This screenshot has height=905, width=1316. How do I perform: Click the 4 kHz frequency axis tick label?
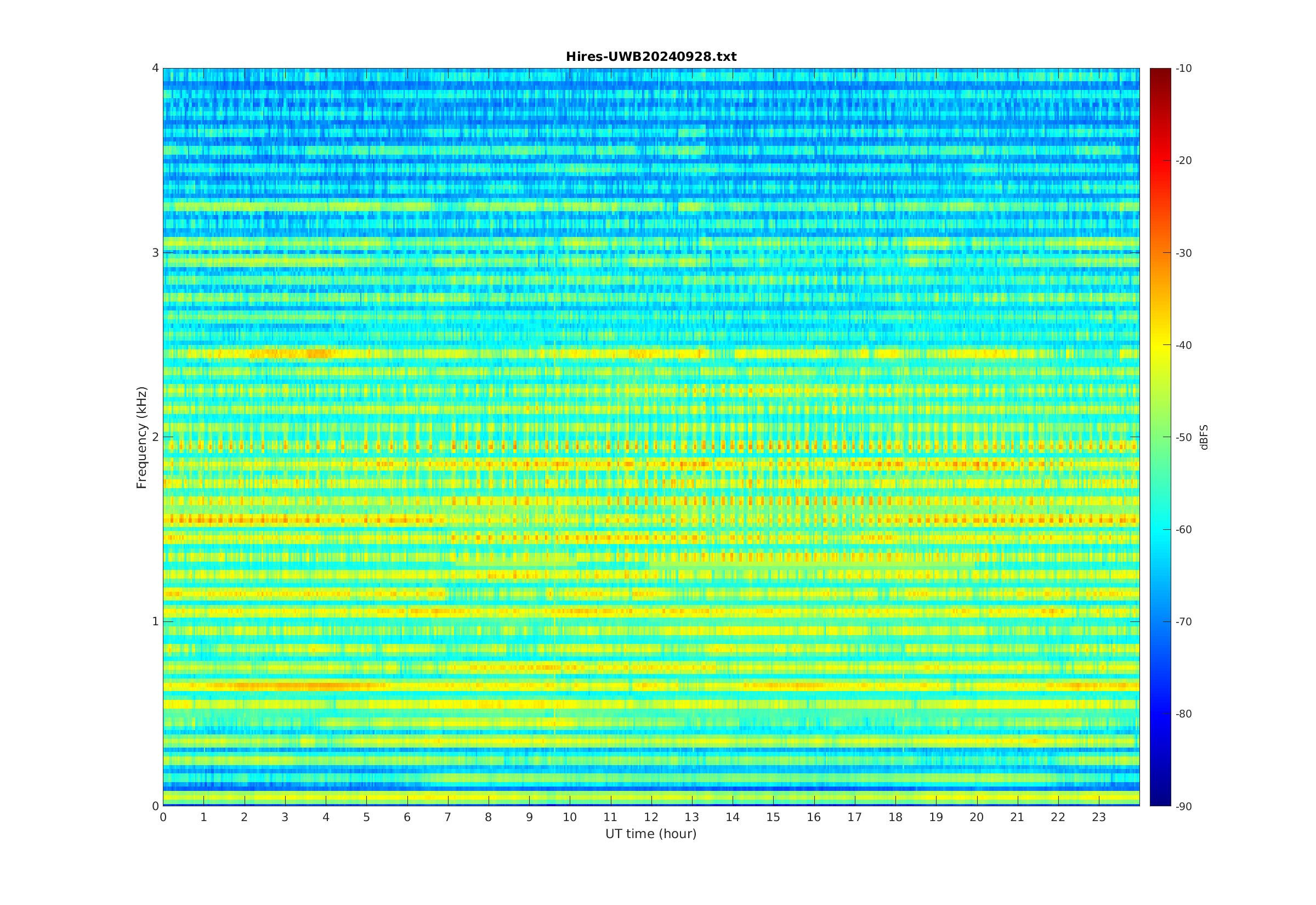click(x=155, y=68)
